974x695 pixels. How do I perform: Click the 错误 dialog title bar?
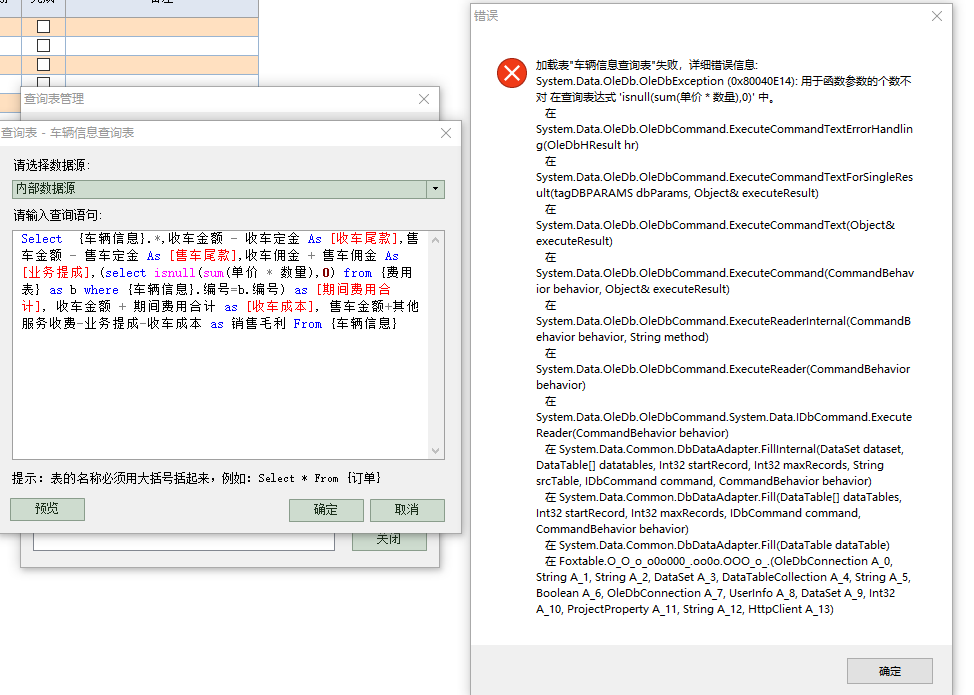coord(700,16)
